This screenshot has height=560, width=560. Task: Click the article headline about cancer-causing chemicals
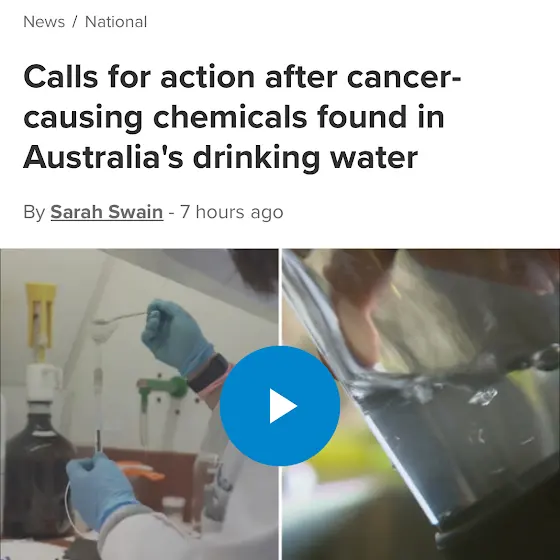[242, 116]
